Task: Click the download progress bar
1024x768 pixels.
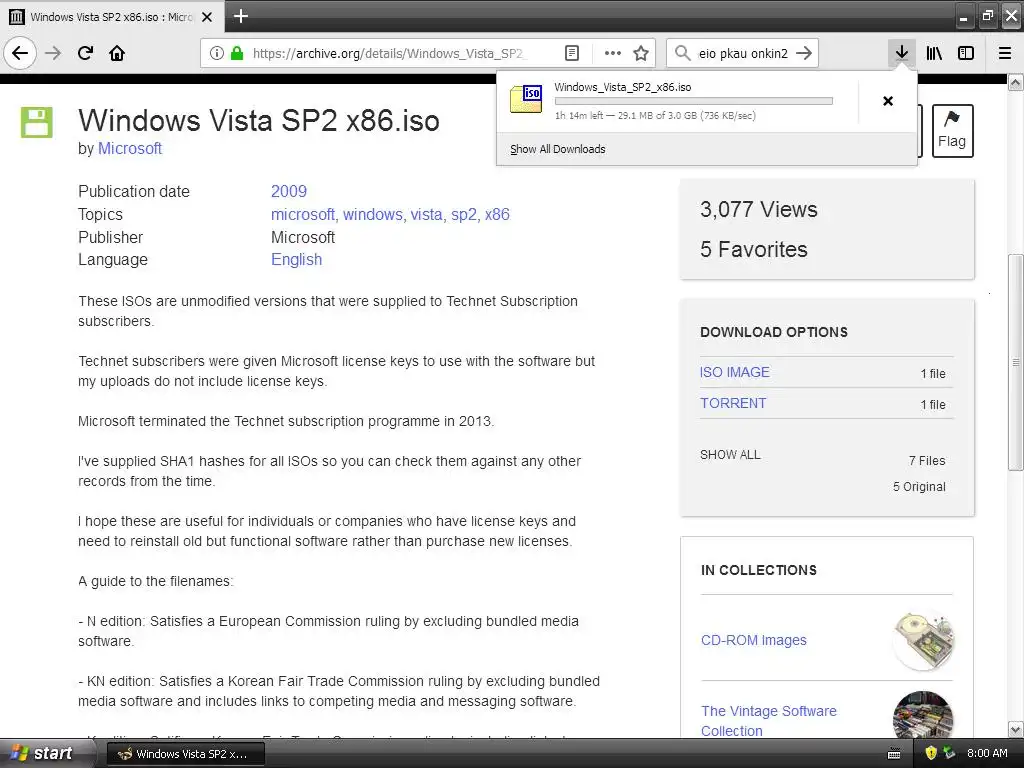Action: [x=694, y=101]
